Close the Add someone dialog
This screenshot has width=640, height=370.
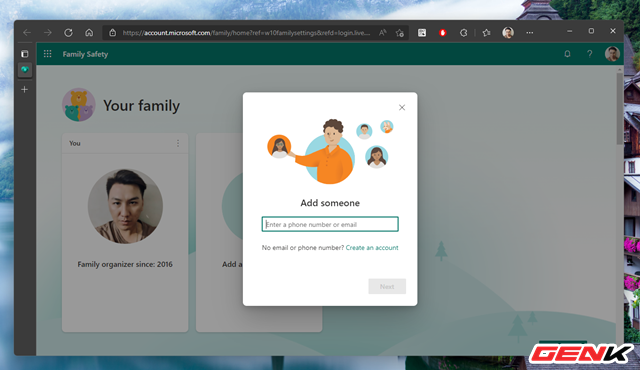(x=402, y=107)
